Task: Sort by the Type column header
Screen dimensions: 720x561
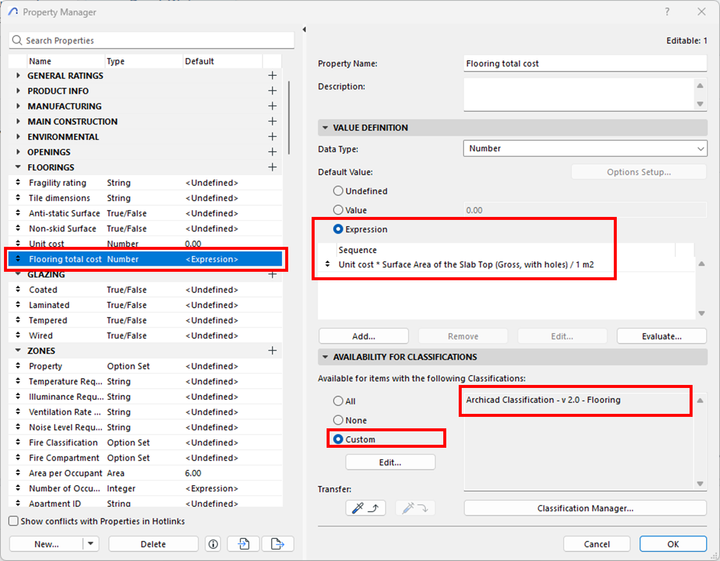Action: [x=144, y=61]
